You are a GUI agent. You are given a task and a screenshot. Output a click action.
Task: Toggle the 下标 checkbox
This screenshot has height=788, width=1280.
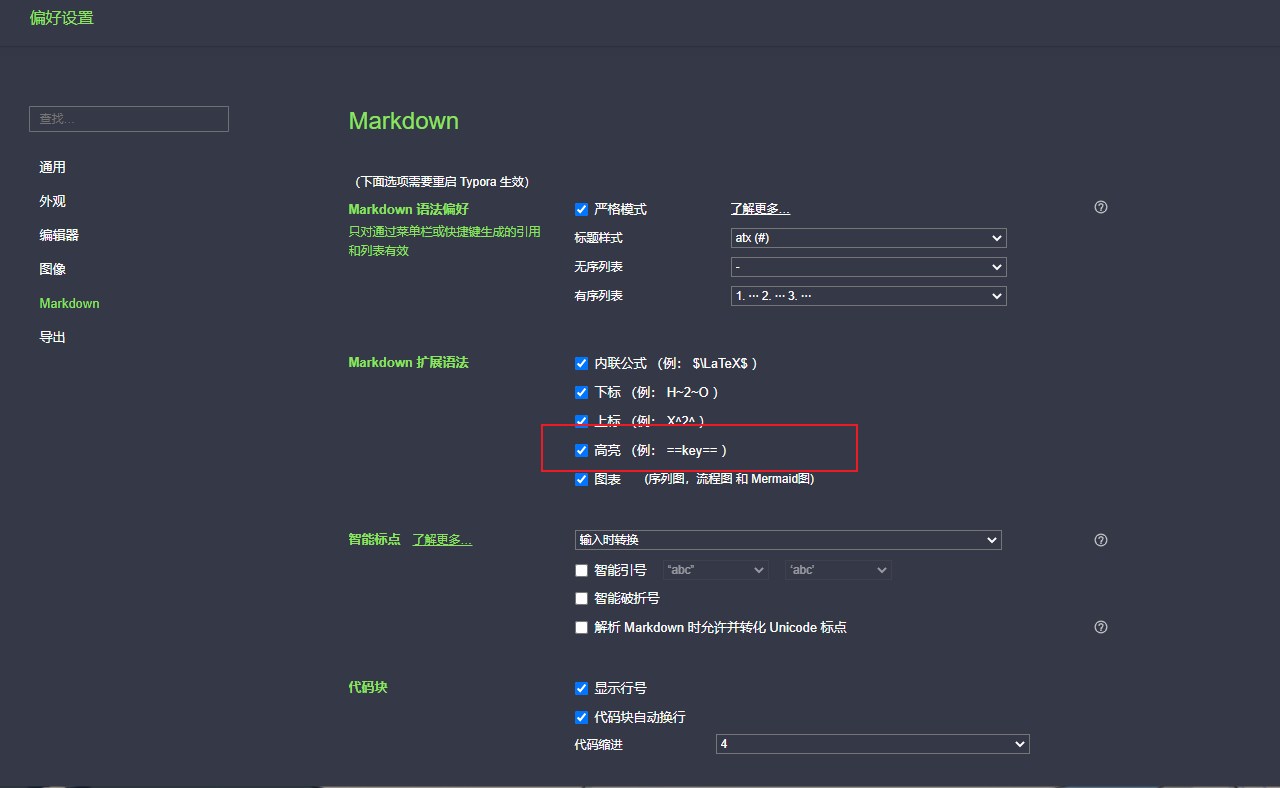tap(581, 392)
